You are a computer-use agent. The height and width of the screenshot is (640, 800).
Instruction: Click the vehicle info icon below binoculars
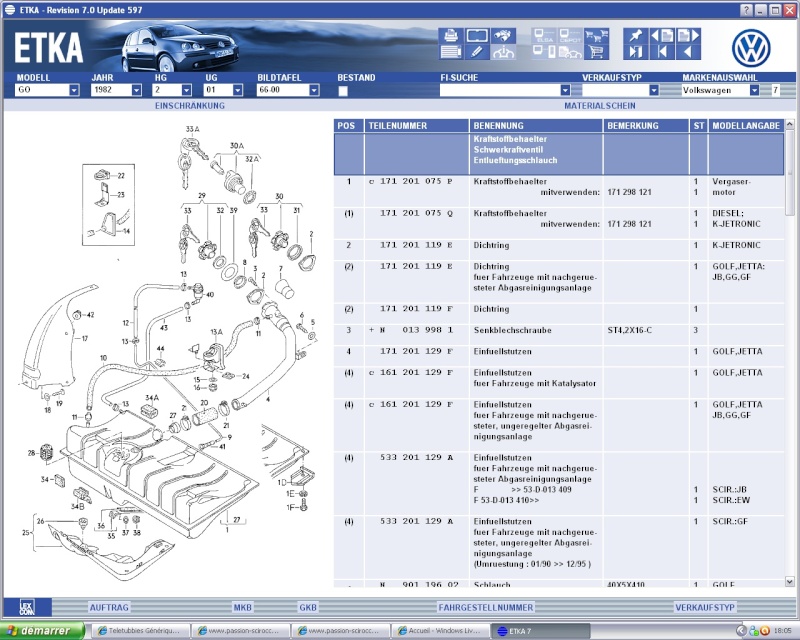[x=503, y=52]
